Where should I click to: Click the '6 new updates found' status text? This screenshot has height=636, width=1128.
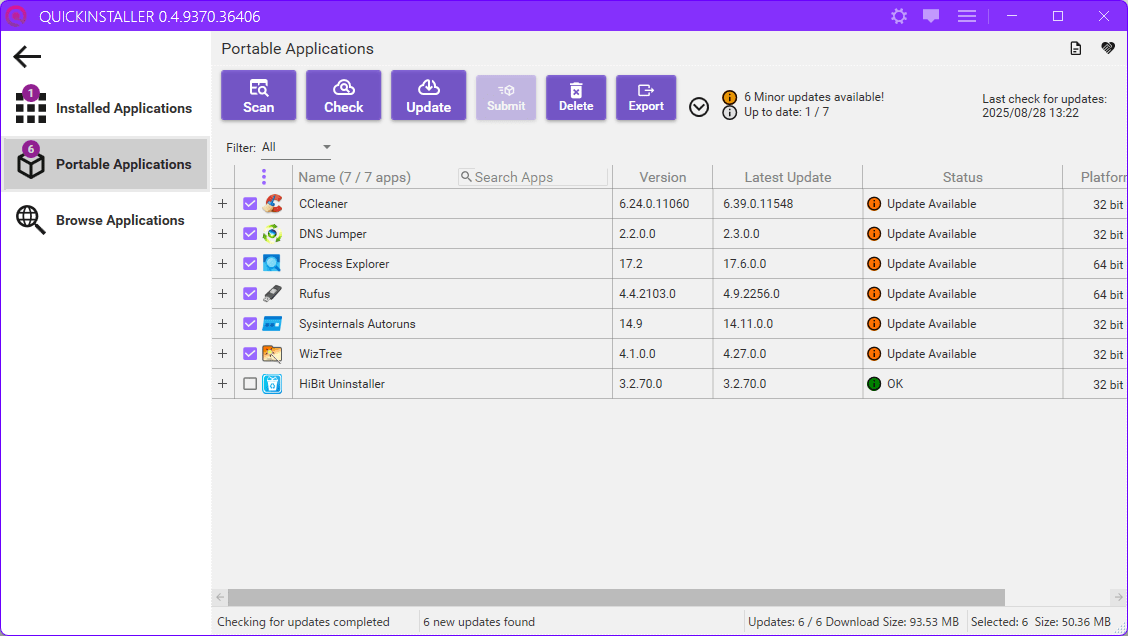coord(479,622)
